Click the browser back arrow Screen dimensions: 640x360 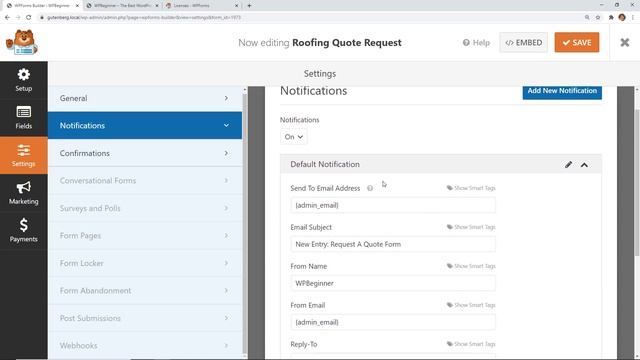7,18
